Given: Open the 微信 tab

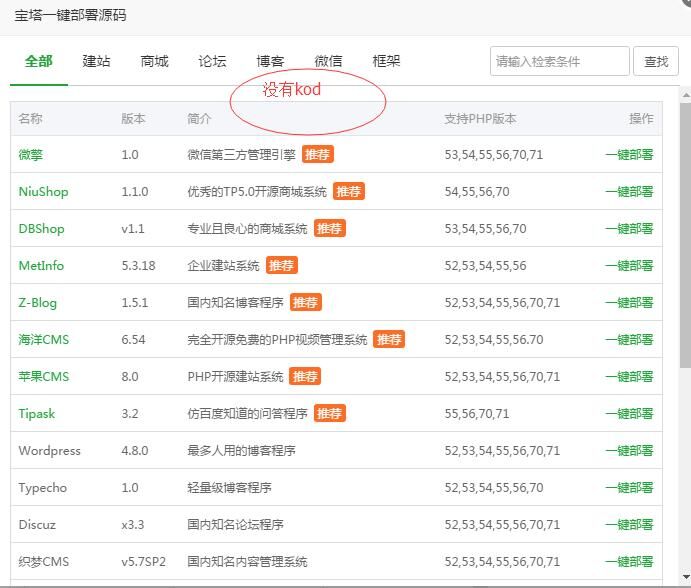Looking at the screenshot, I should point(328,61).
